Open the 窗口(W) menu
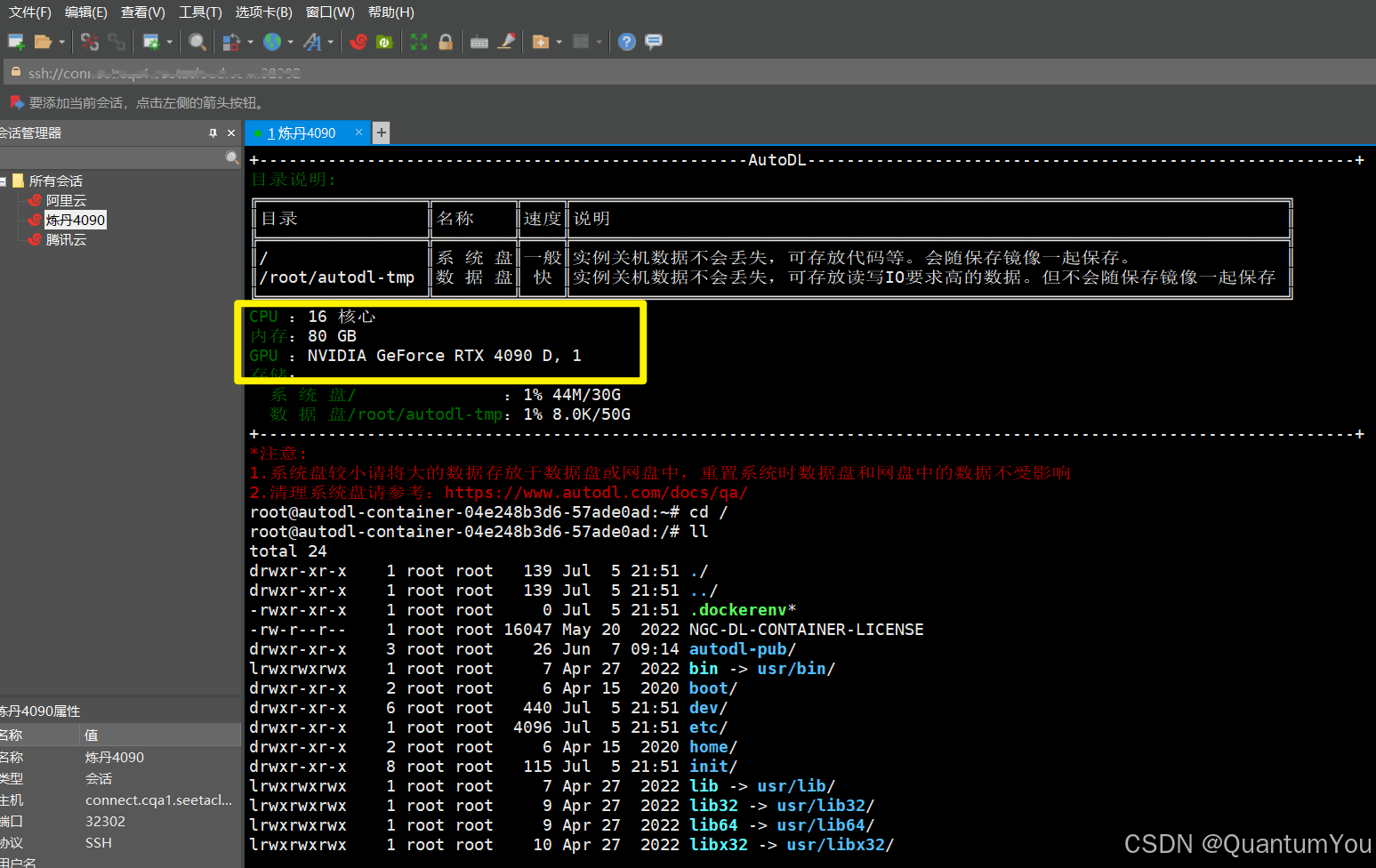This screenshot has height=868, width=1376. click(330, 12)
